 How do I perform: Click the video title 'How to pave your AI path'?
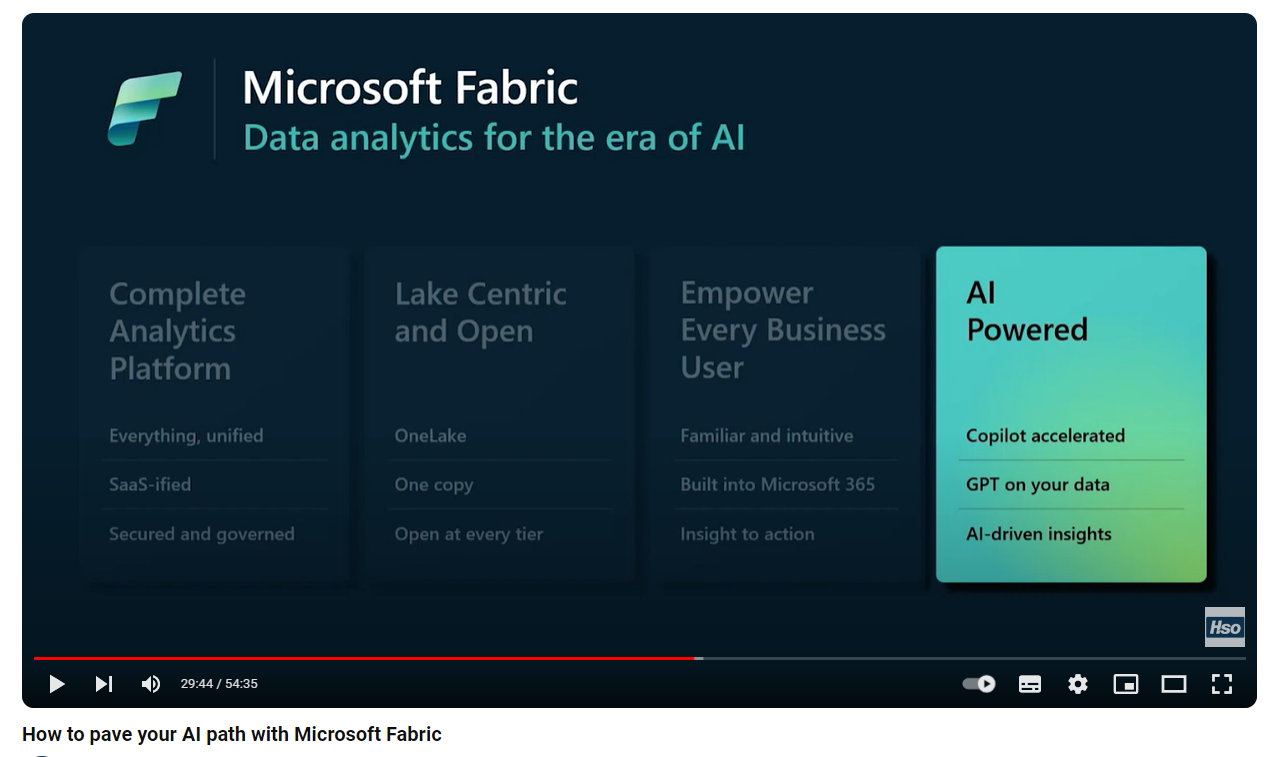pyautogui.click(x=231, y=734)
